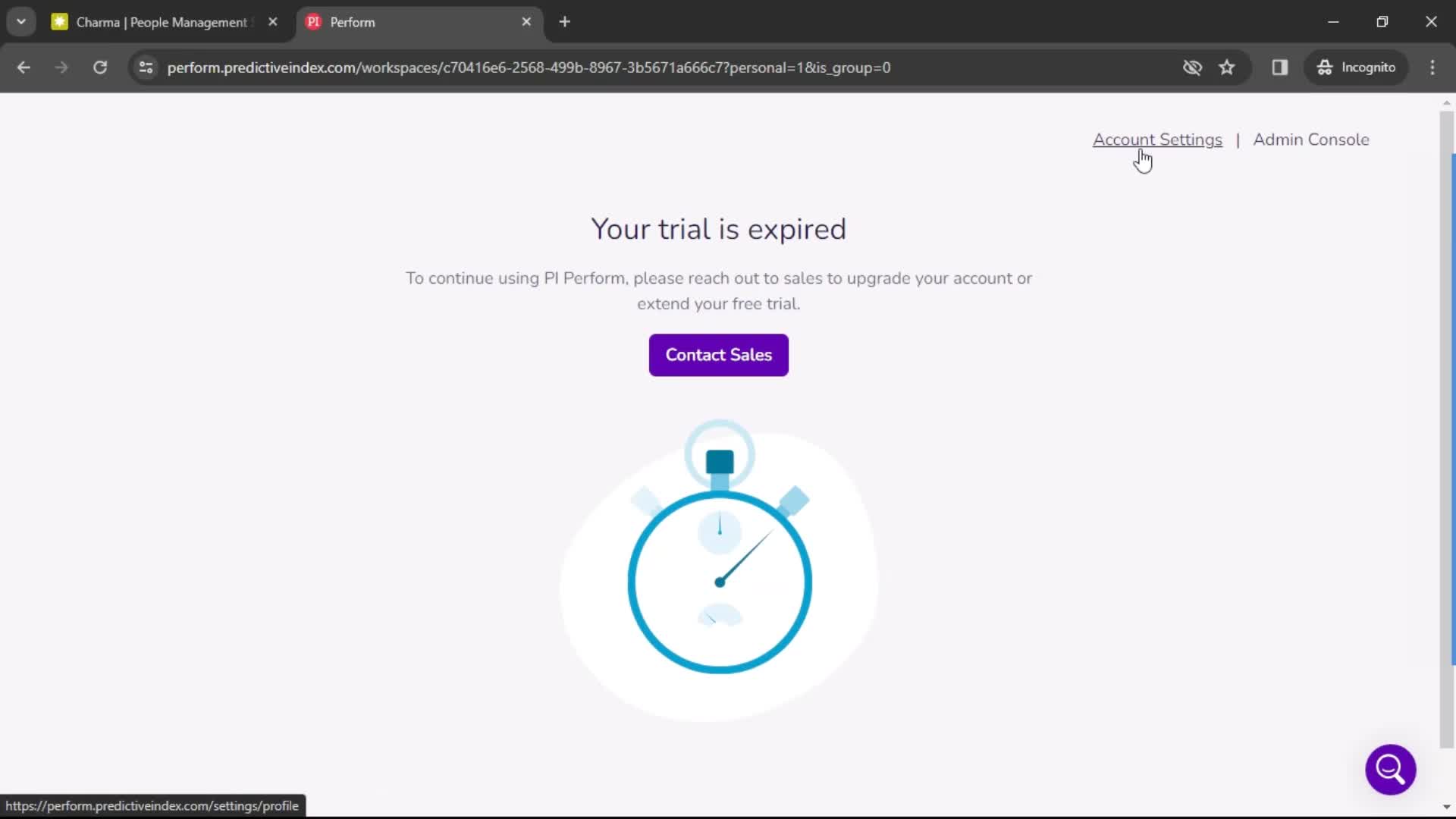The image size is (1456, 819).
Task: Close the browser window
Action: pos(1431,22)
